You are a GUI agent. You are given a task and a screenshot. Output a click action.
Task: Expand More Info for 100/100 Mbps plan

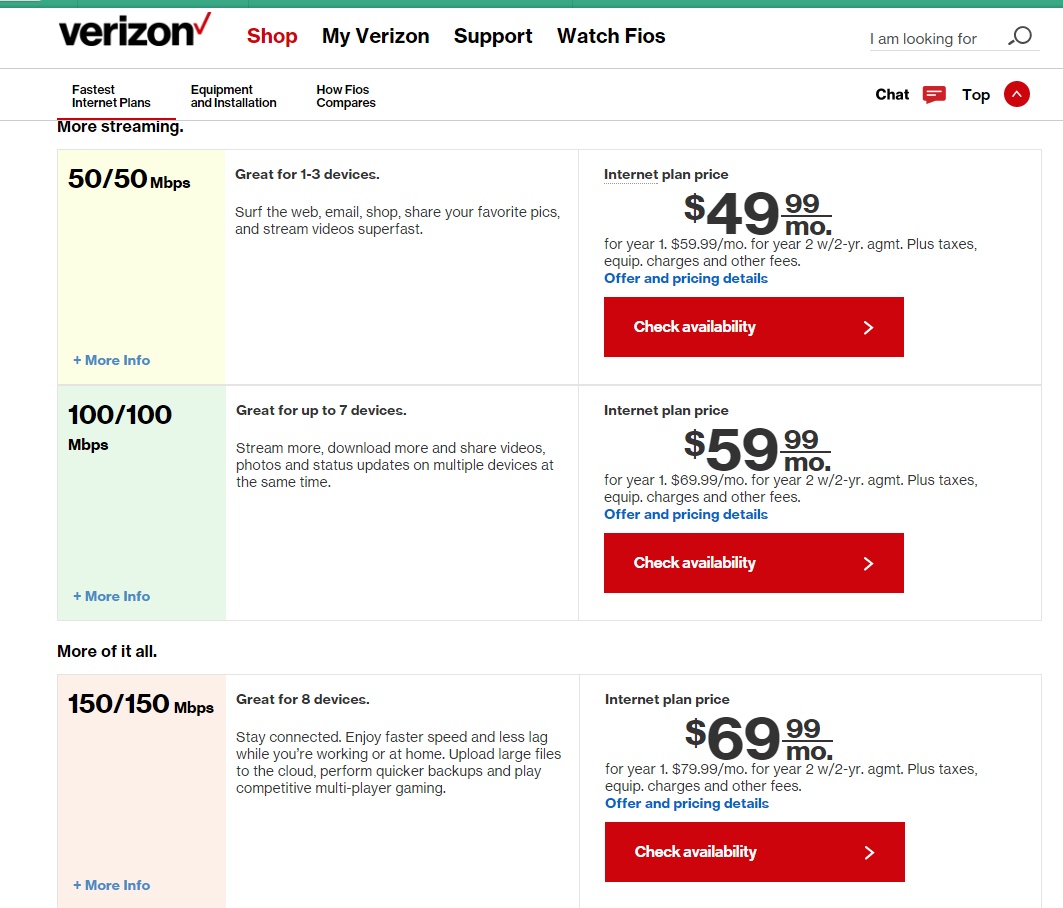[x=112, y=596]
